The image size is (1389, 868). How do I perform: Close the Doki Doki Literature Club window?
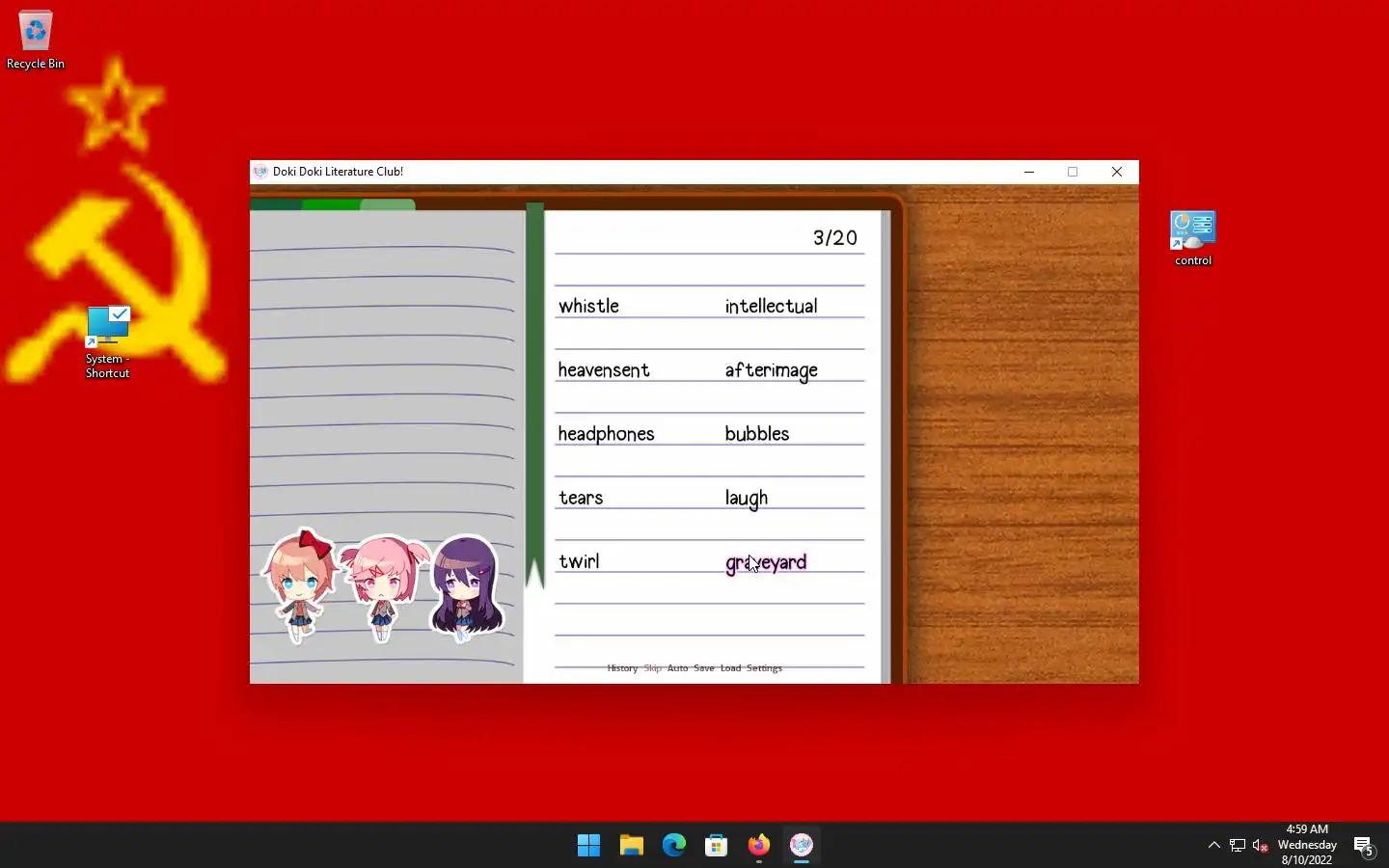coord(1117,172)
